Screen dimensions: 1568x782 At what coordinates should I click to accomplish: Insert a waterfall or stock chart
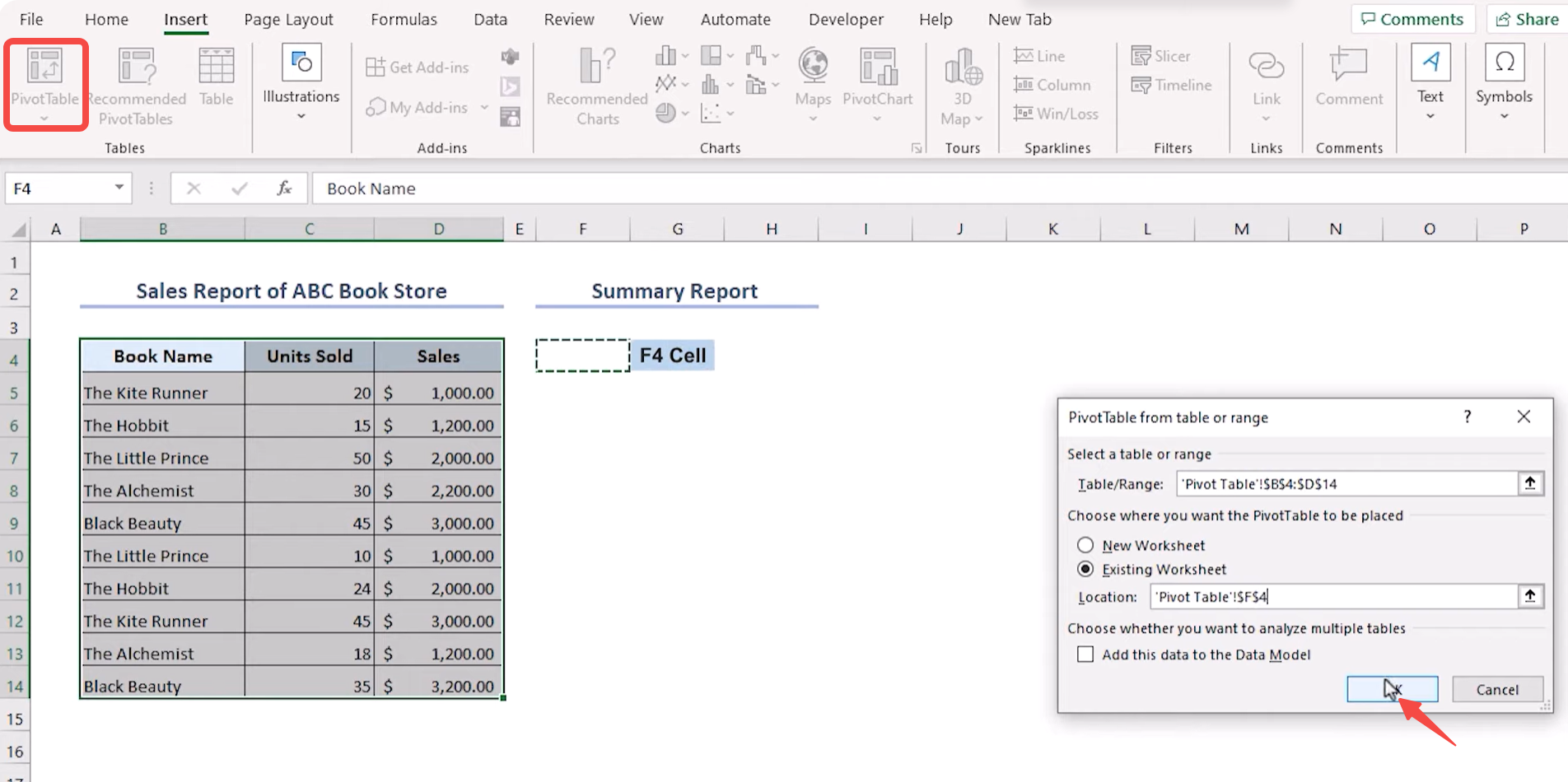[x=762, y=56]
